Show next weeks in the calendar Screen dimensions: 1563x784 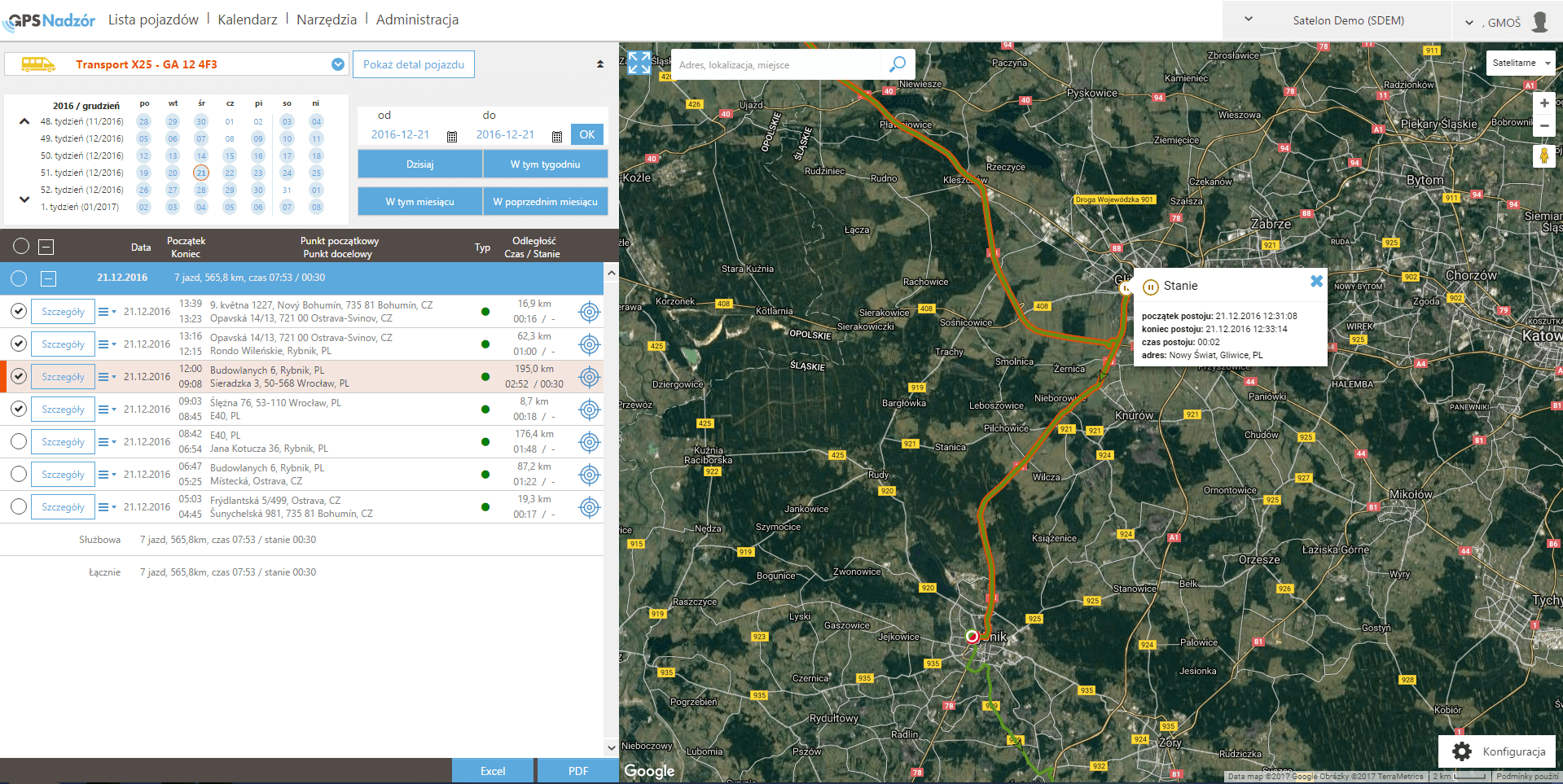tap(24, 199)
